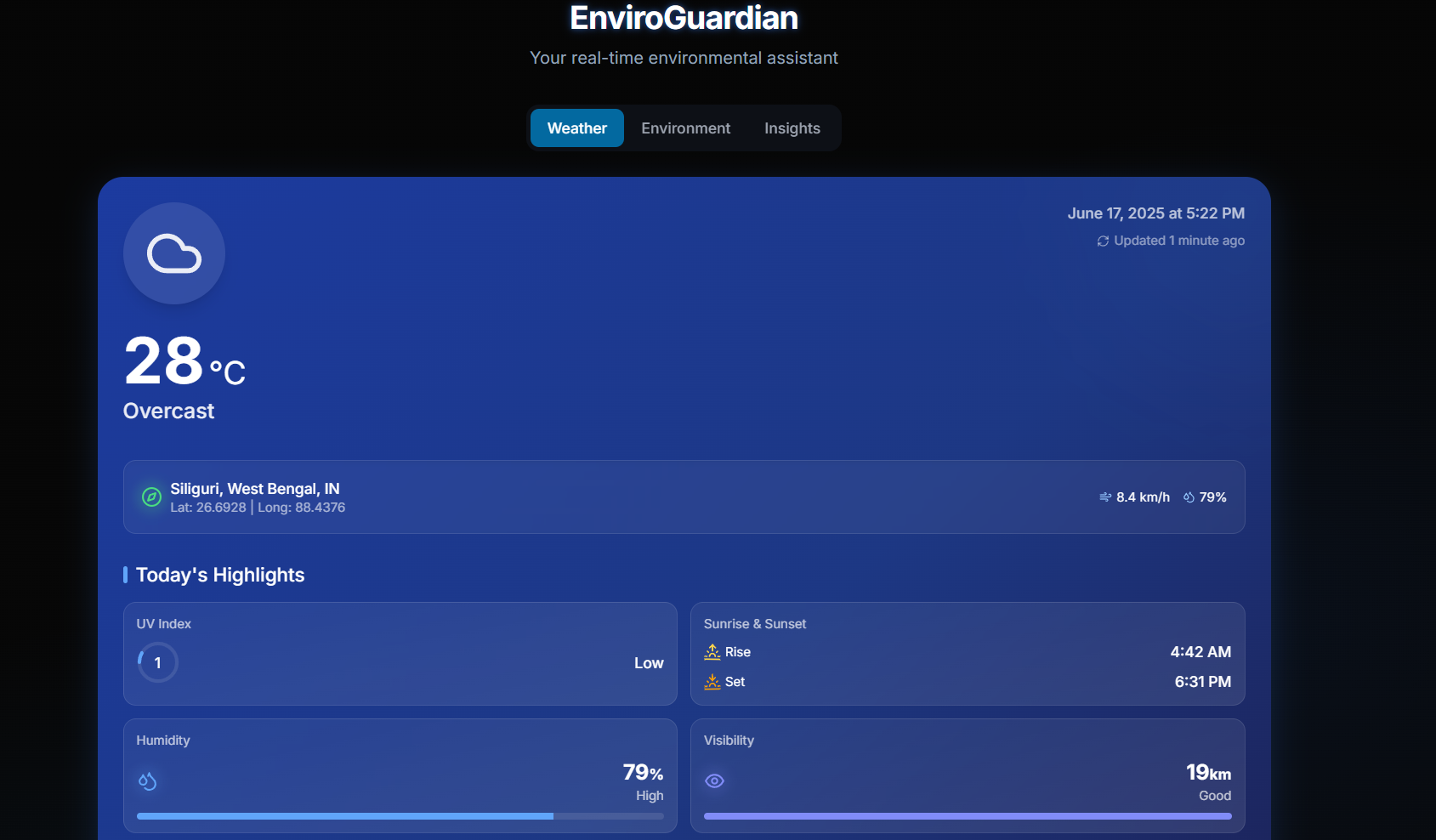This screenshot has height=840, width=1436.
Task: Click the Visibility progress bar
Action: pos(968,816)
